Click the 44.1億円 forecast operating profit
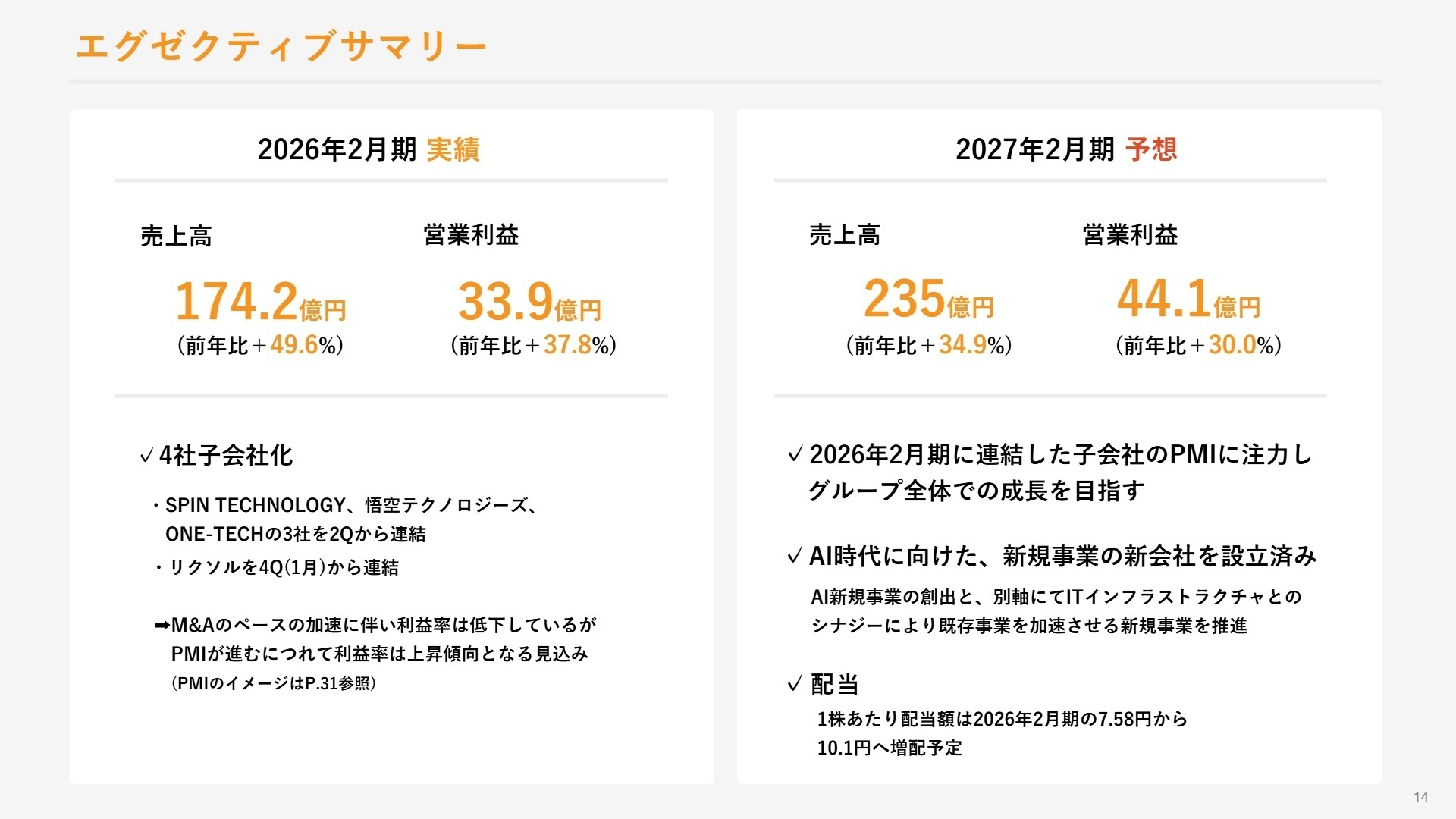This screenshot has width=1456, height=819. 1188,299
